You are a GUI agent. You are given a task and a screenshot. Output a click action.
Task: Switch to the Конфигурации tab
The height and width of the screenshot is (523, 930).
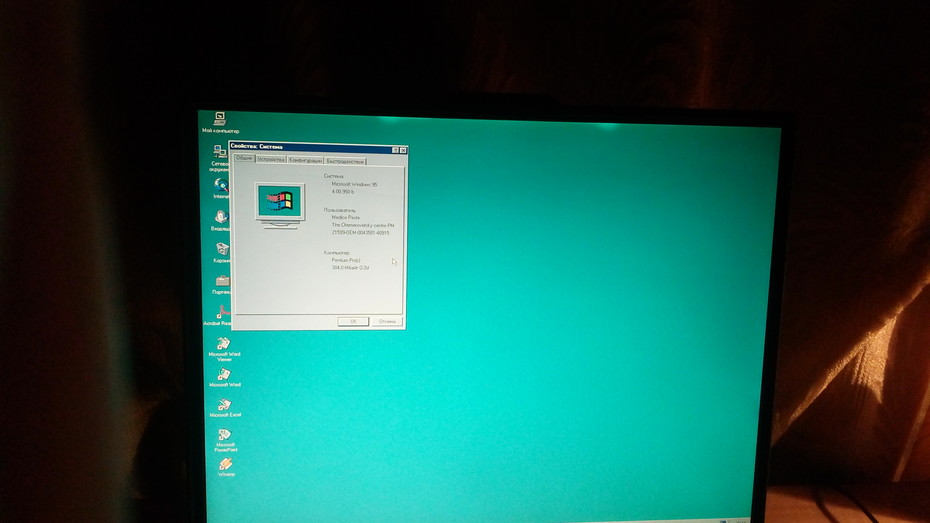305,160
